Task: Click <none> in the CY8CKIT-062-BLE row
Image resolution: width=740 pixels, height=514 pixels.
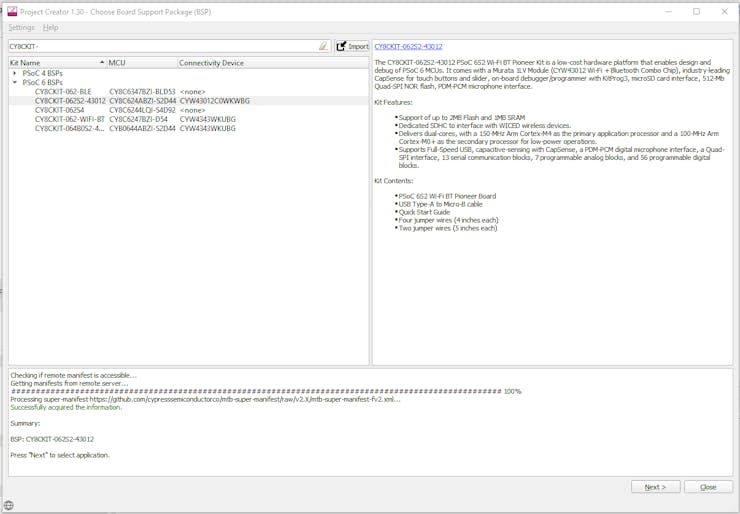Action: pyautogui.click(x=193, y=92)
